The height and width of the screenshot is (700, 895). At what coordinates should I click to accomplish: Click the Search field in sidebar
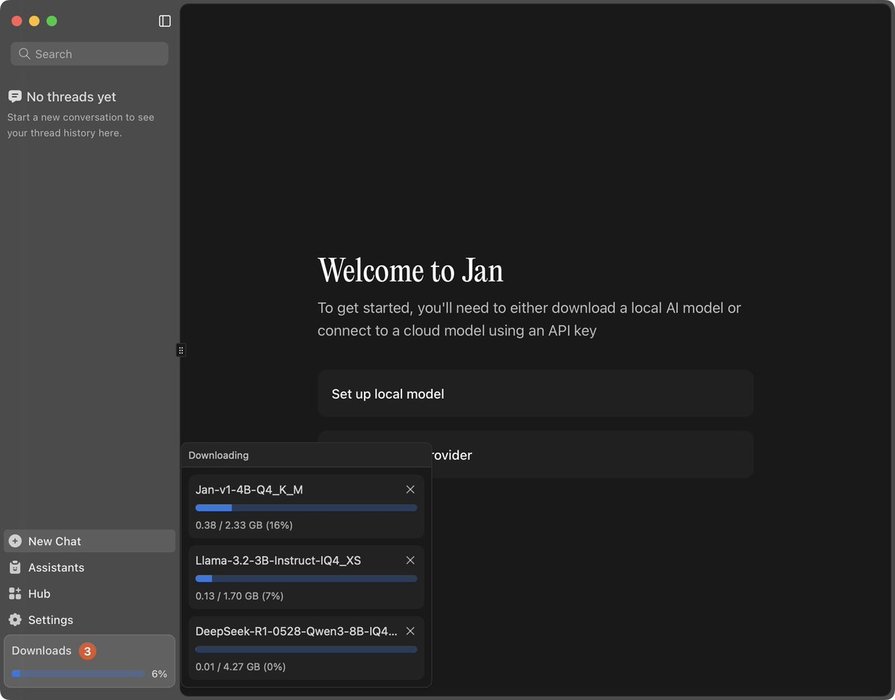90,54
